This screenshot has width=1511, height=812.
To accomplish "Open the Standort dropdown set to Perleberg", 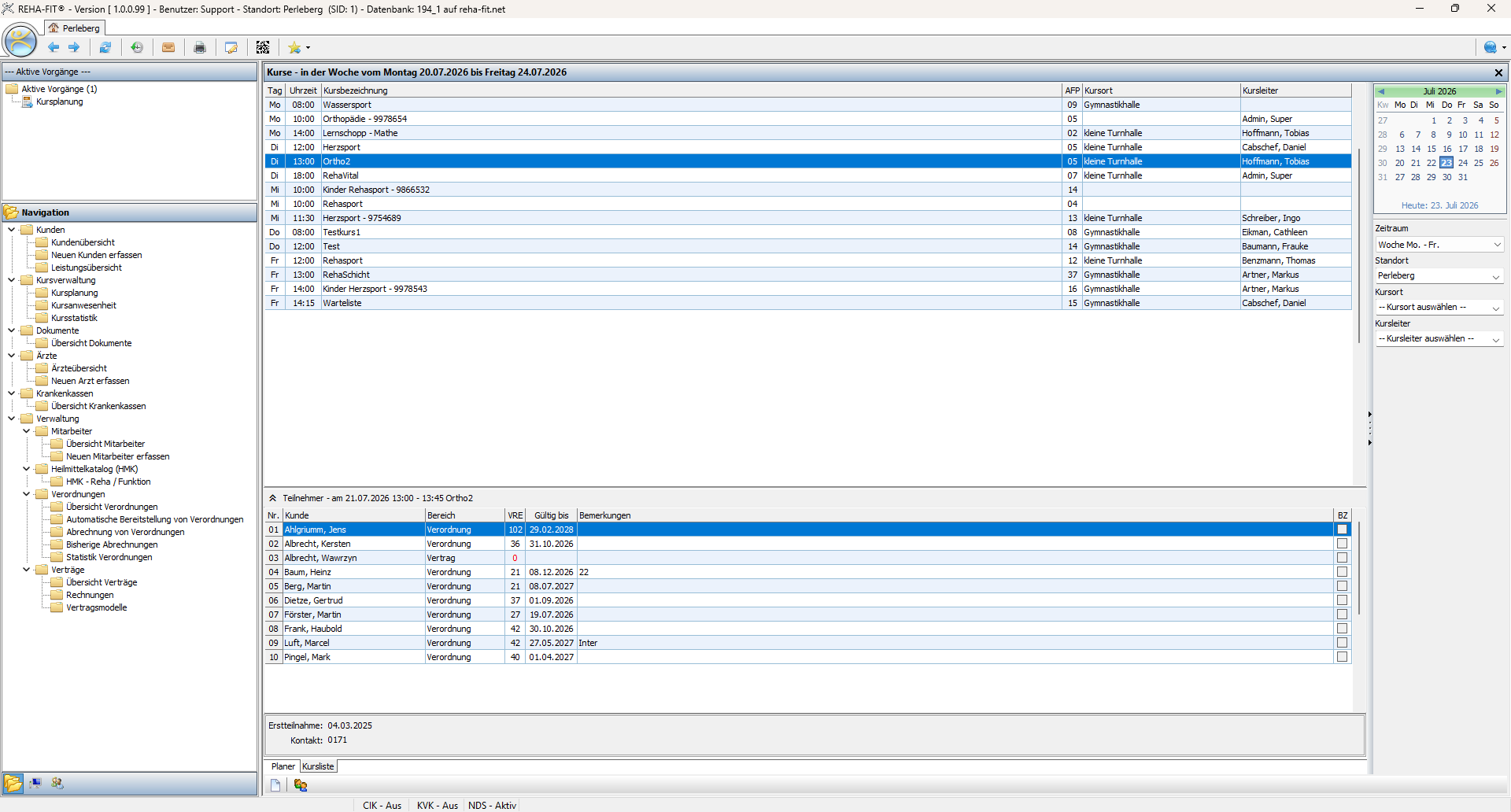I will 1439,276.
